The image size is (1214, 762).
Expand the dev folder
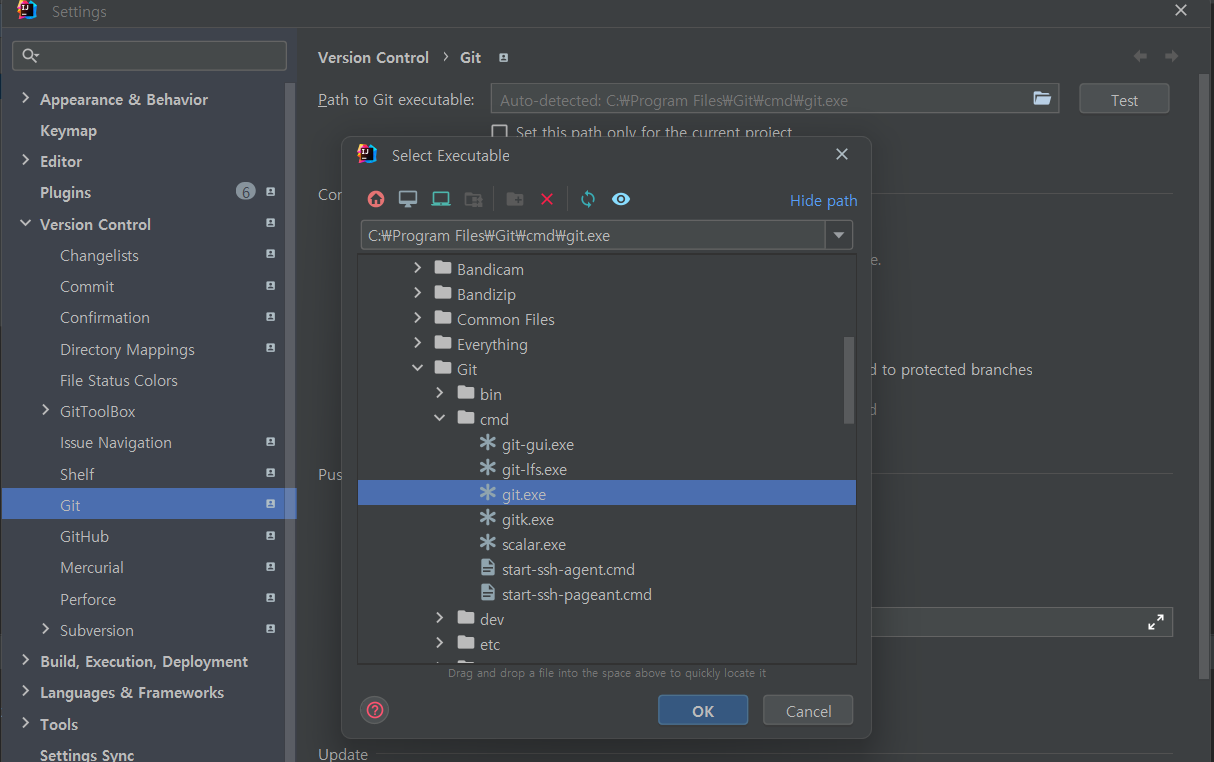pyautogui.click(x=440, y=619)
